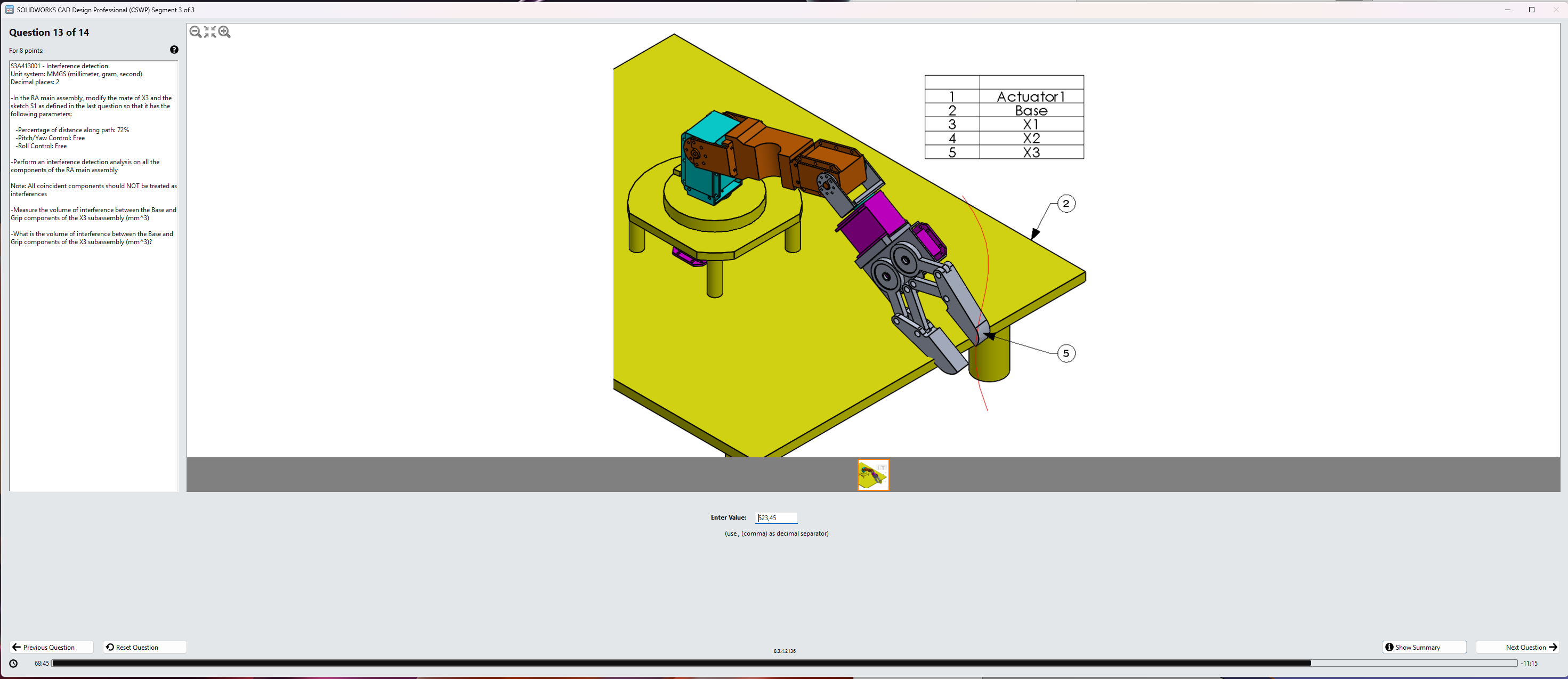Click balloon number 5 in the image

(1066, 353)
